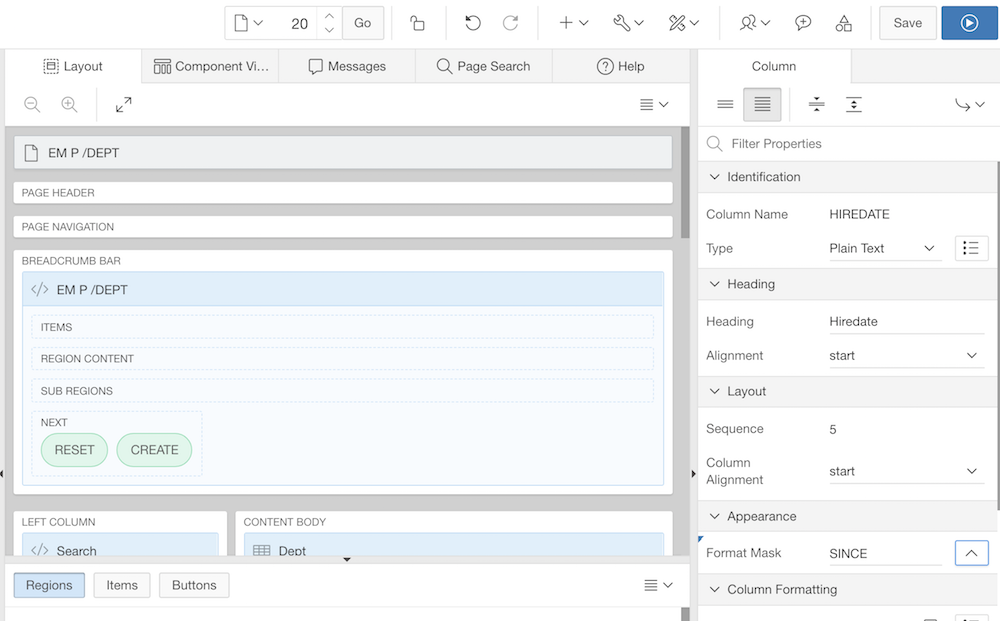Click the PAGE HEADER slot
The width and height of the screenshot is (1000, 621).
[x=342, y=193]
